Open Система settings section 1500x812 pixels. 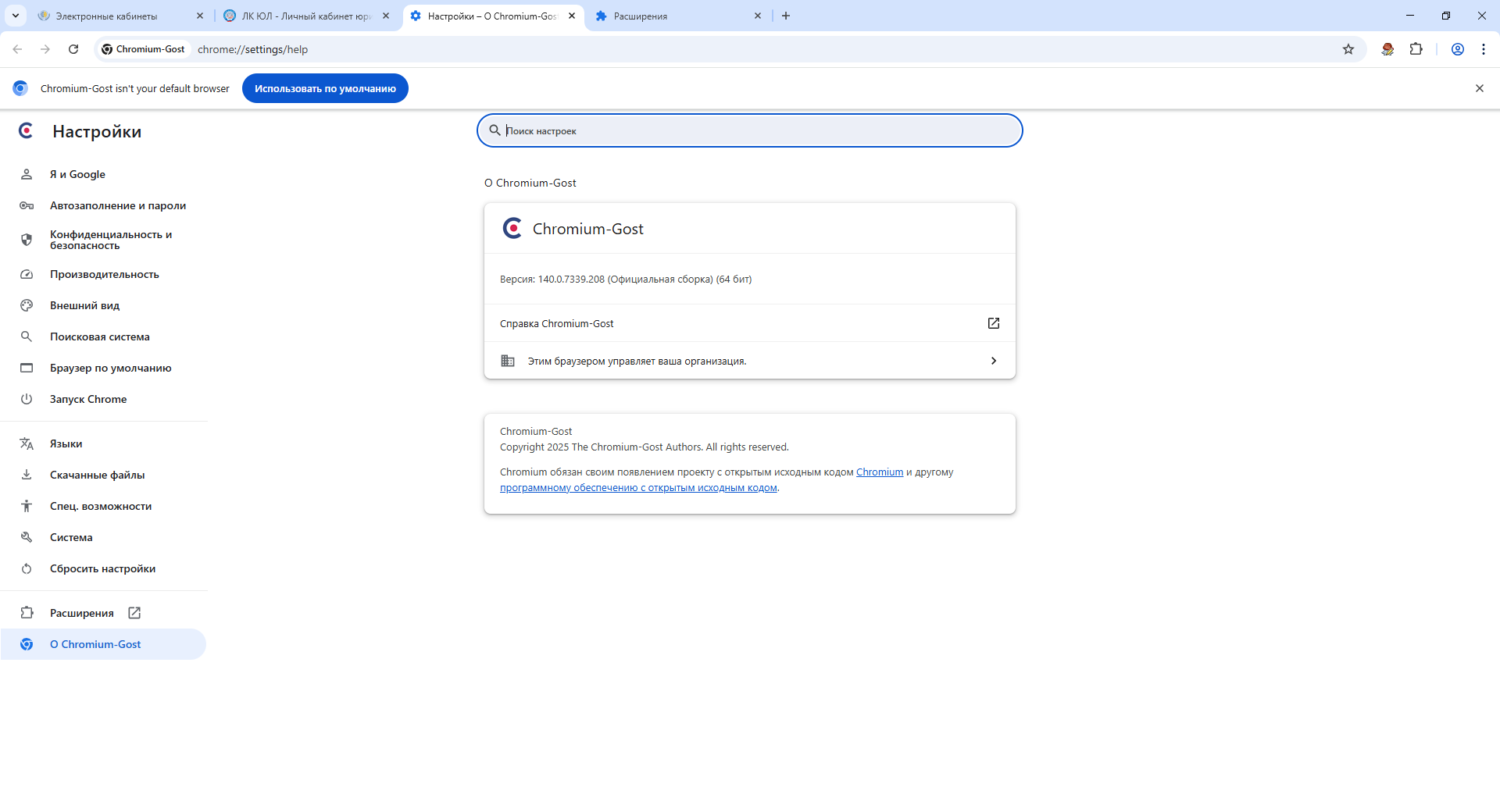coord(104,537)
